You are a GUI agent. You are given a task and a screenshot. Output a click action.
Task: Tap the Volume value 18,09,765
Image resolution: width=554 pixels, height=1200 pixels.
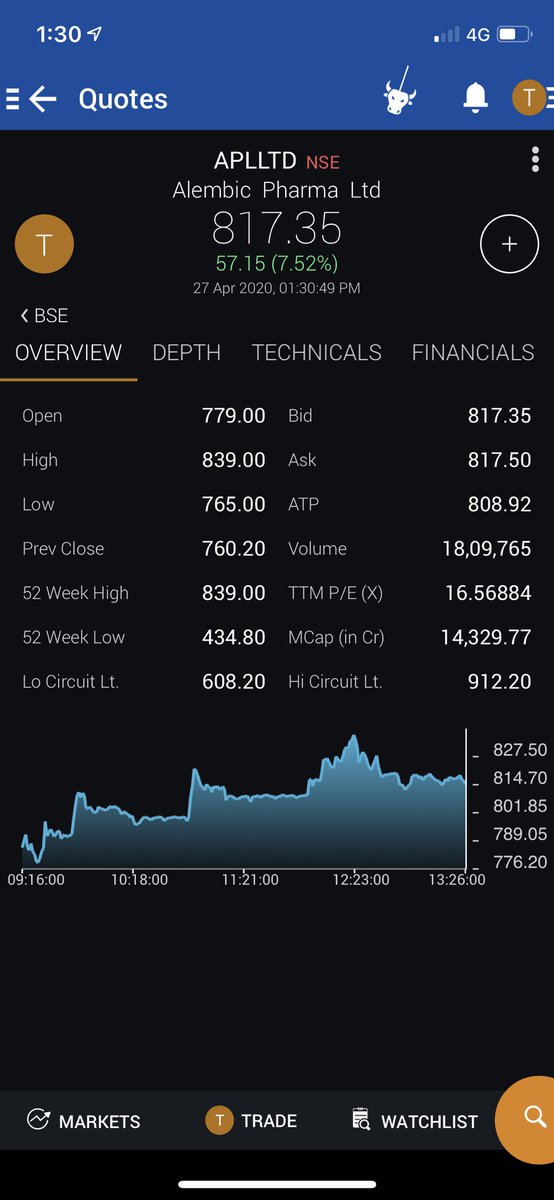click(487, 548)
